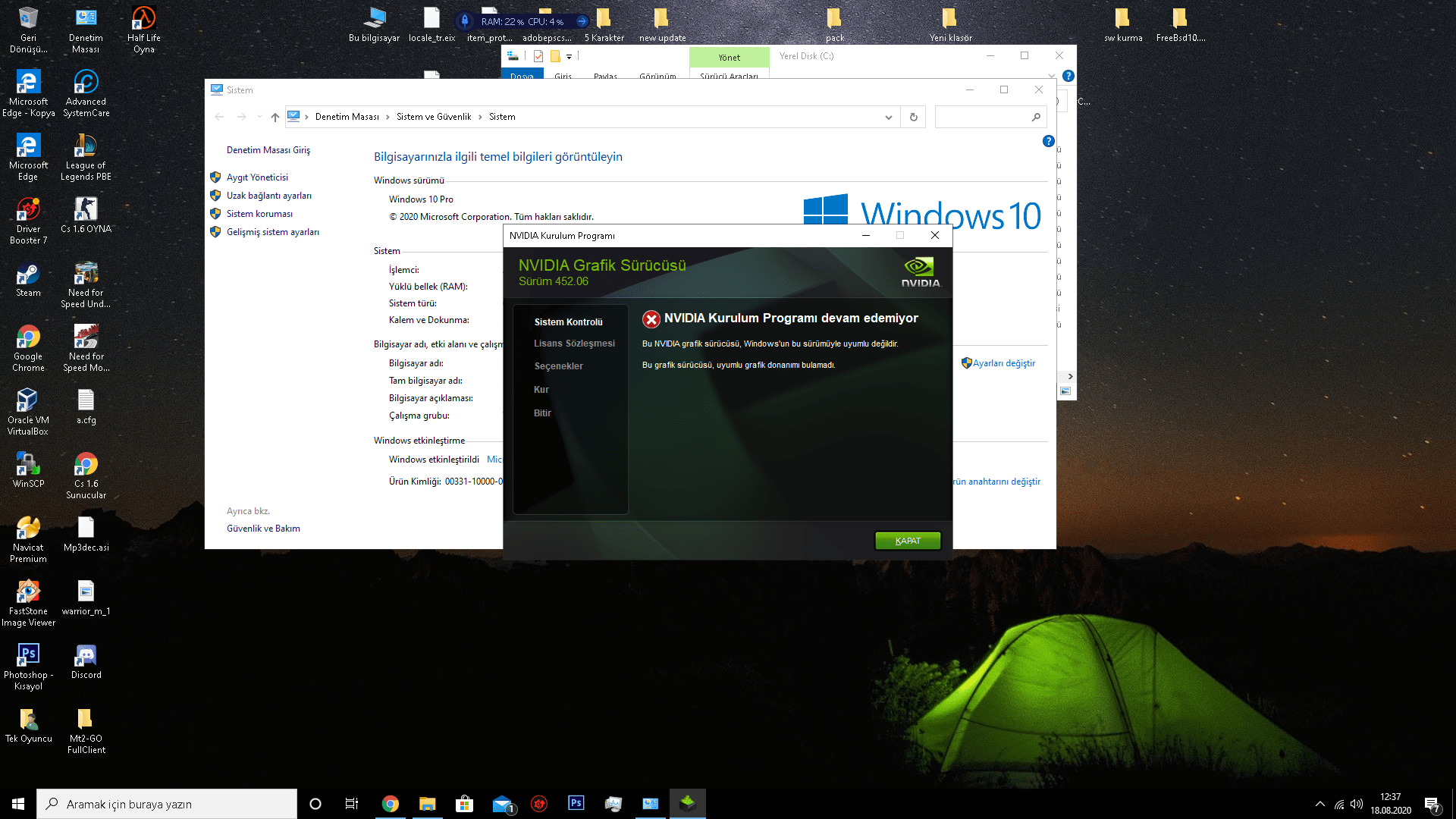Open the Windows Start menu
This screenshot has width=1456, height=819.
[18, 804]
